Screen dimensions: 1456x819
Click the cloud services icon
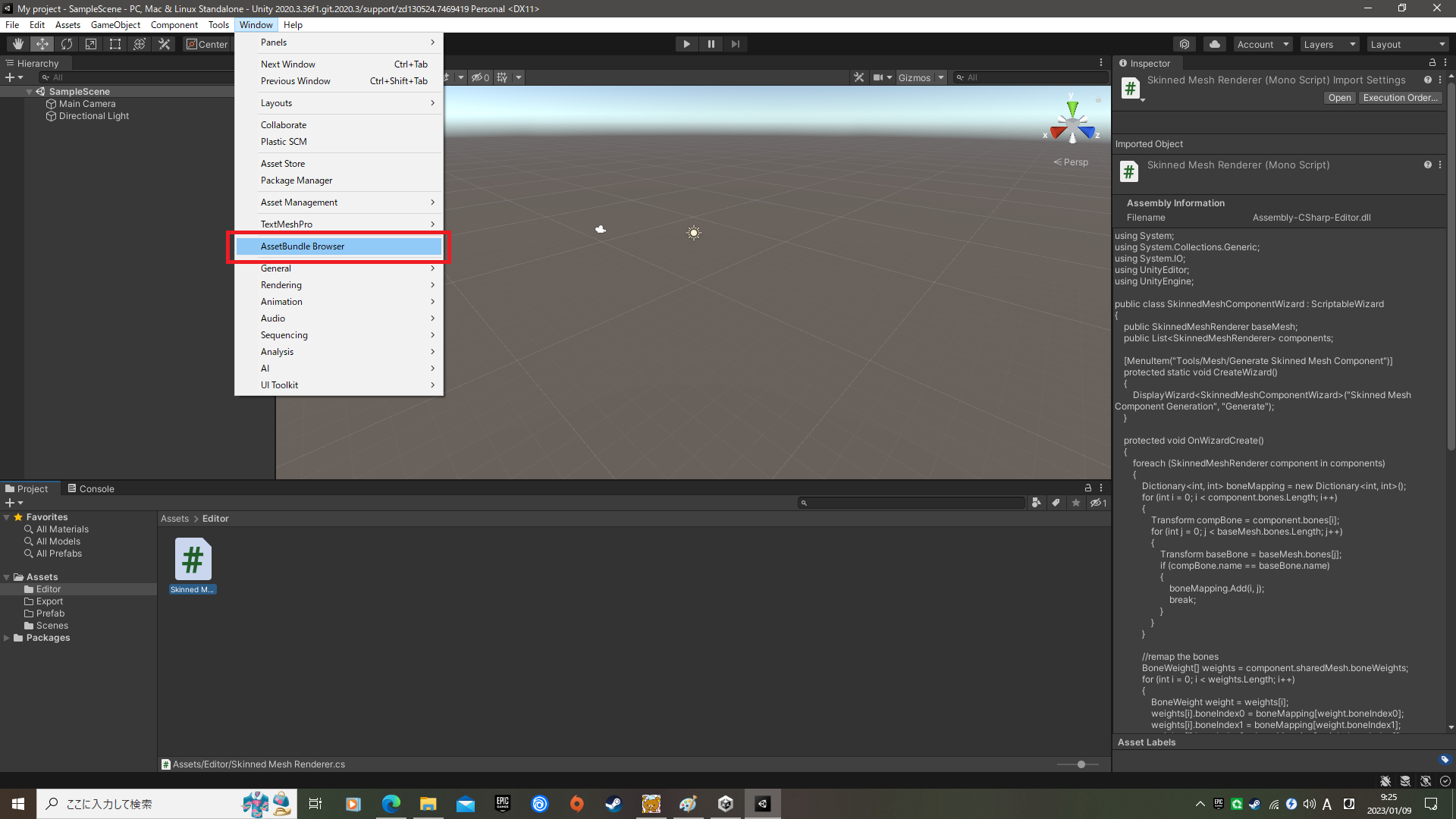click(1215, 44)
